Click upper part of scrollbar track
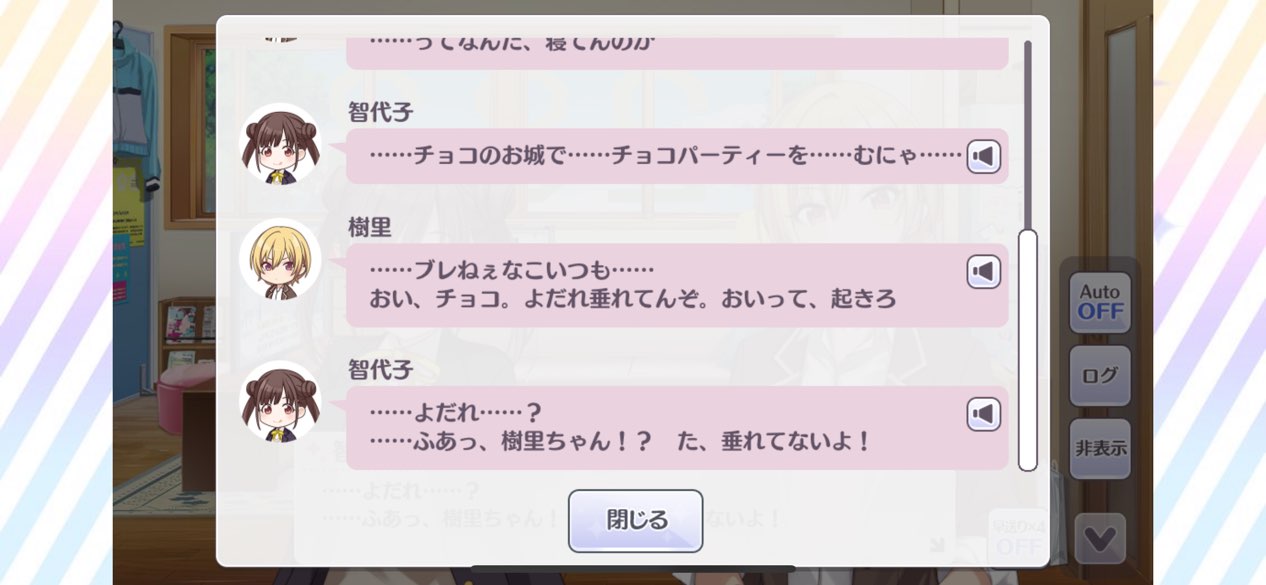 (x=1028, y=135)
